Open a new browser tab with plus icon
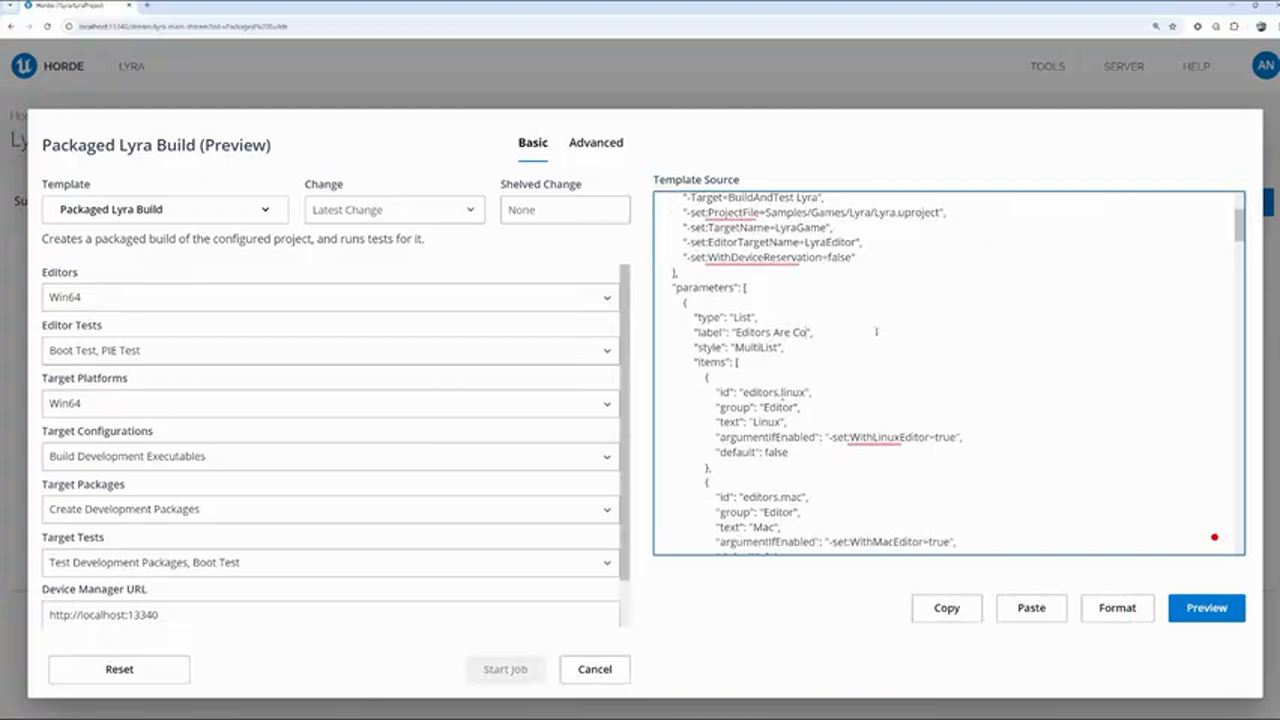The image size is (1280, 720). coord(147,6)
